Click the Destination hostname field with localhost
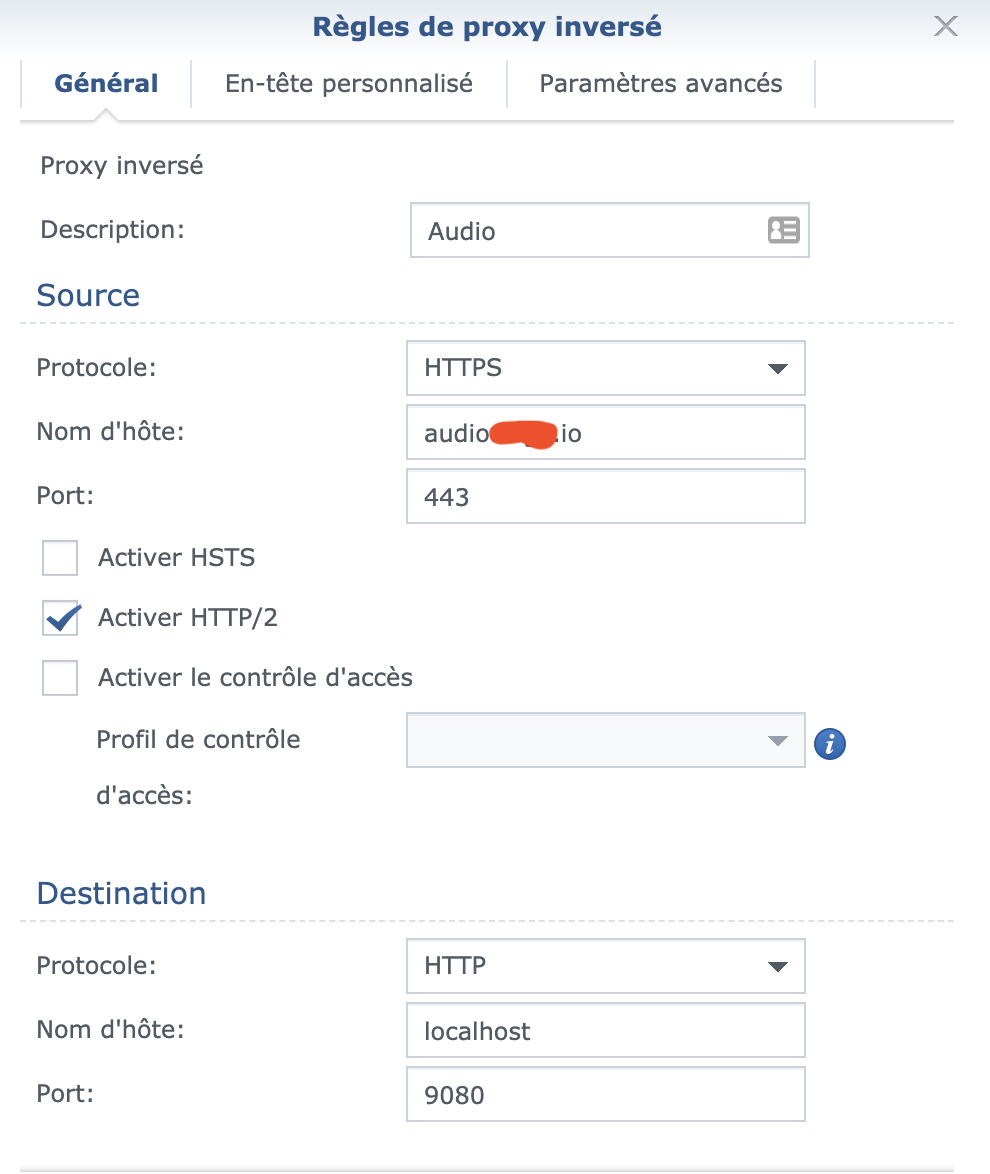The width and height of the screenshot is (990, 1174). pyautogui.click(x=605, y=1031)
